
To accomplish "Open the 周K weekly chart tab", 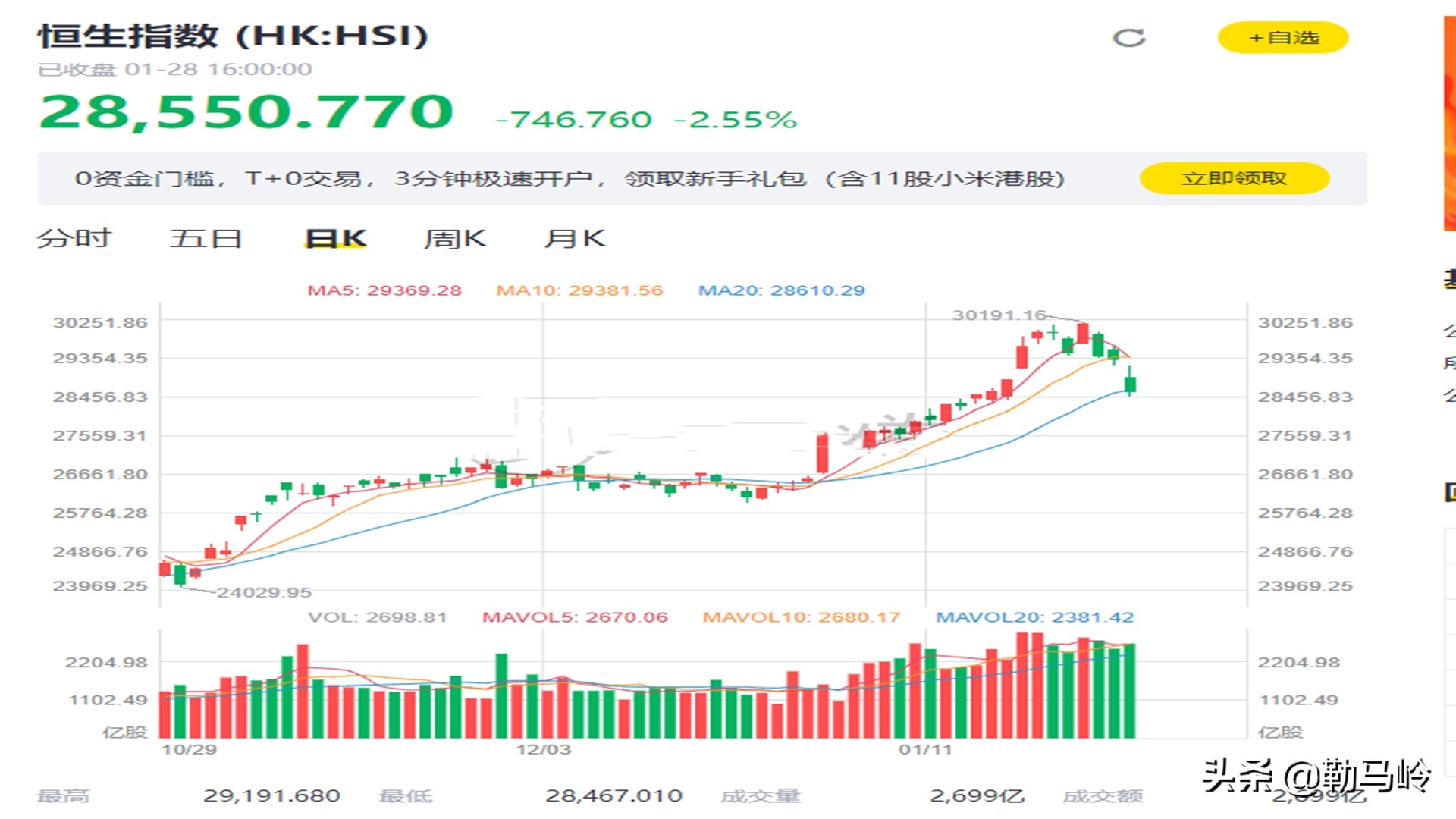I will [454, 238].
